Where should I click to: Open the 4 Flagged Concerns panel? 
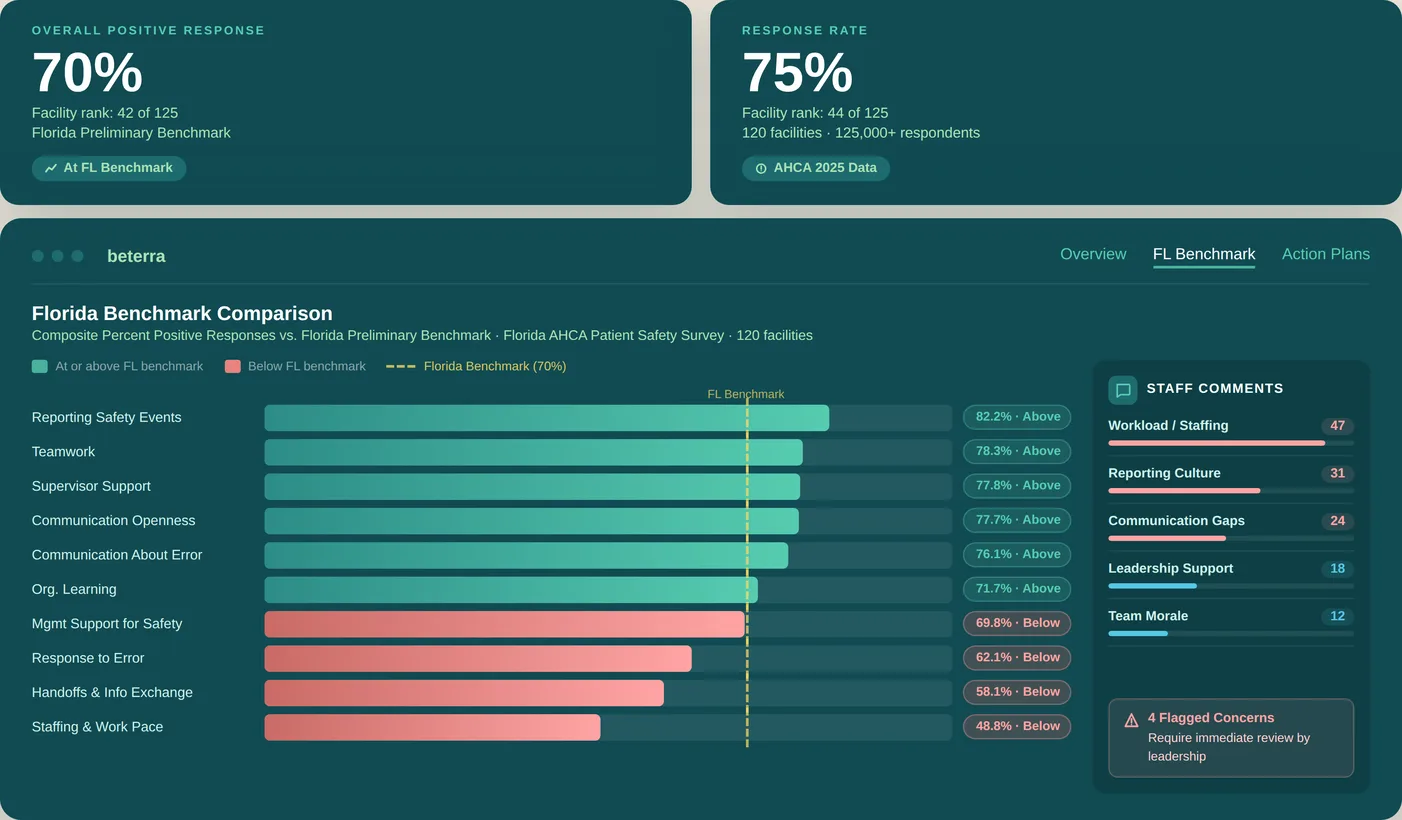(x=1230, y=737)
